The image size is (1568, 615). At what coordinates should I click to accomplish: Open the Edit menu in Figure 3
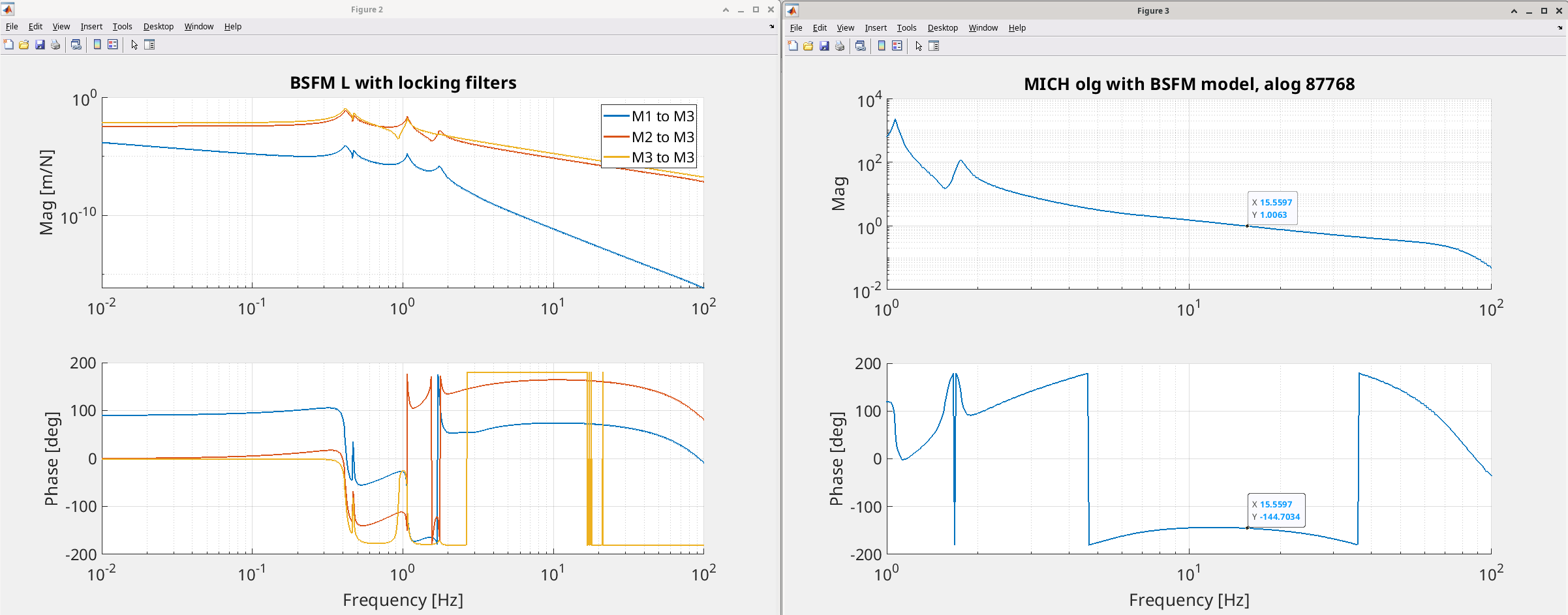(x=820, y=28)
